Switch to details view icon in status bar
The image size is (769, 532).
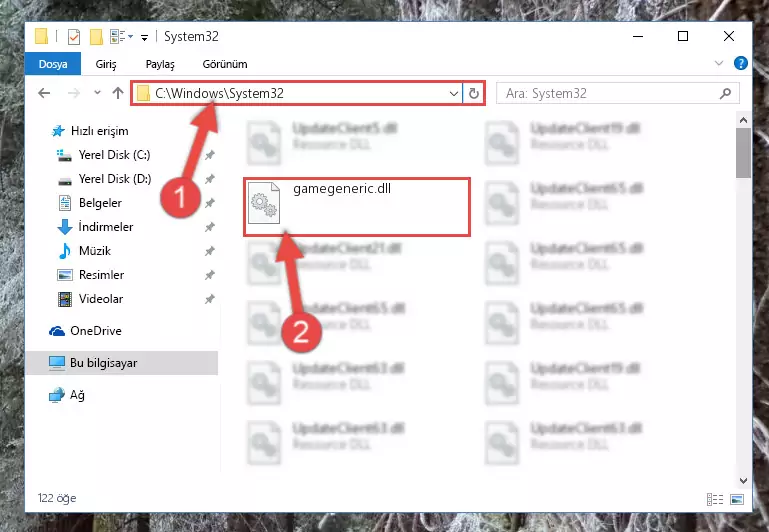[715, 499]
